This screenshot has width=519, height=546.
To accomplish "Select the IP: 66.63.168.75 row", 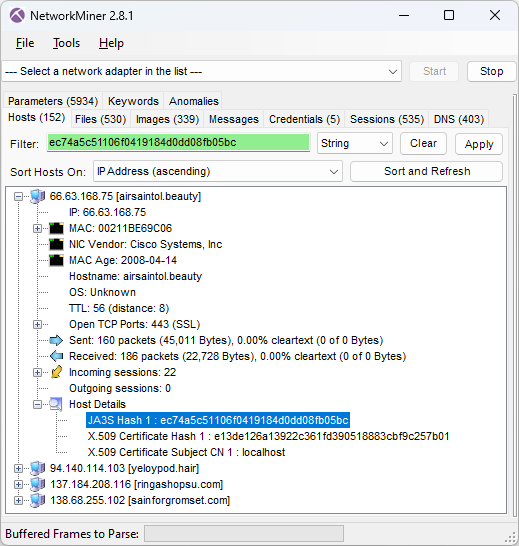I will [107, 212].
